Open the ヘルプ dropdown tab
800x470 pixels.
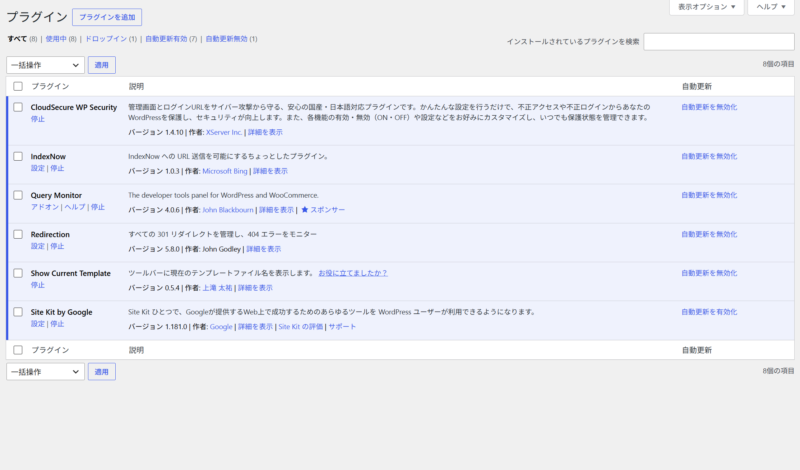[771, 7]
